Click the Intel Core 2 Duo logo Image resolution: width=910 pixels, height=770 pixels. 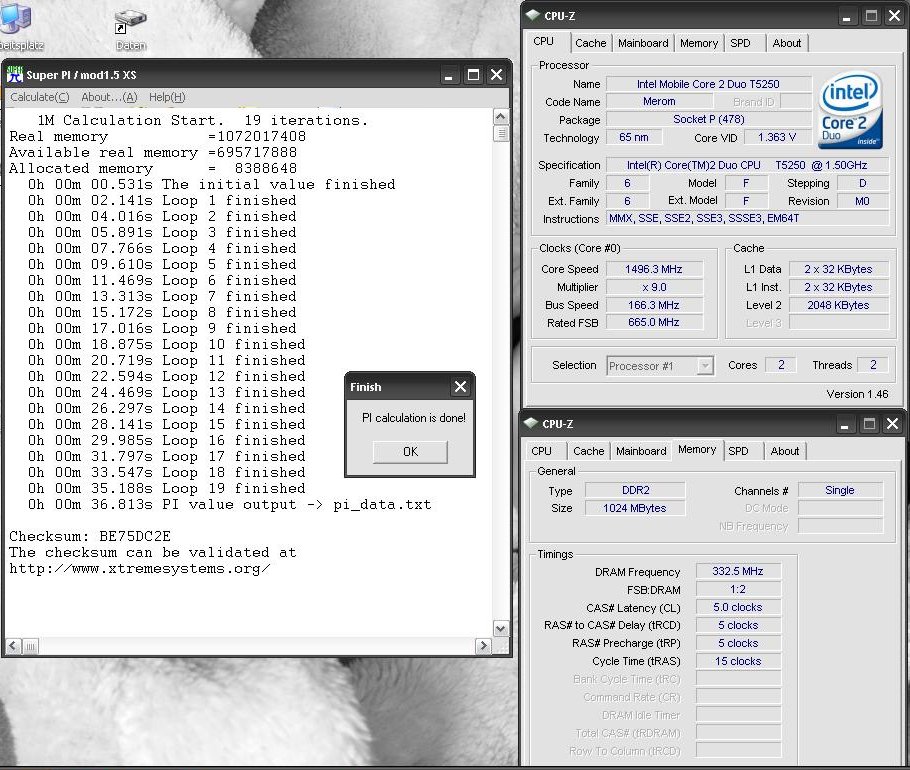click(x=850, y=109)
